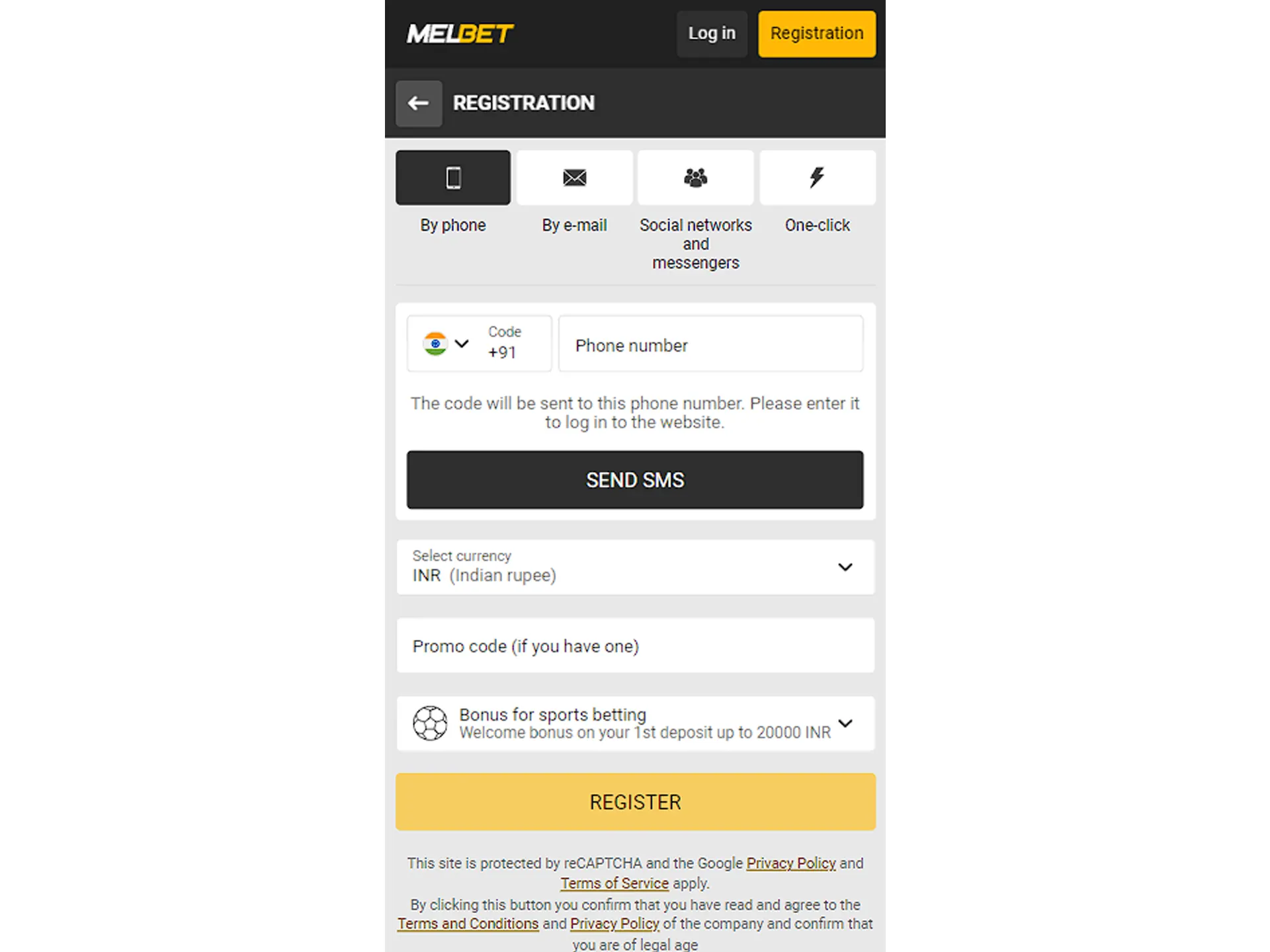1270x952 pixels.
Task: Click the one-click registration lightning icon
Action: tap(816, 177)
